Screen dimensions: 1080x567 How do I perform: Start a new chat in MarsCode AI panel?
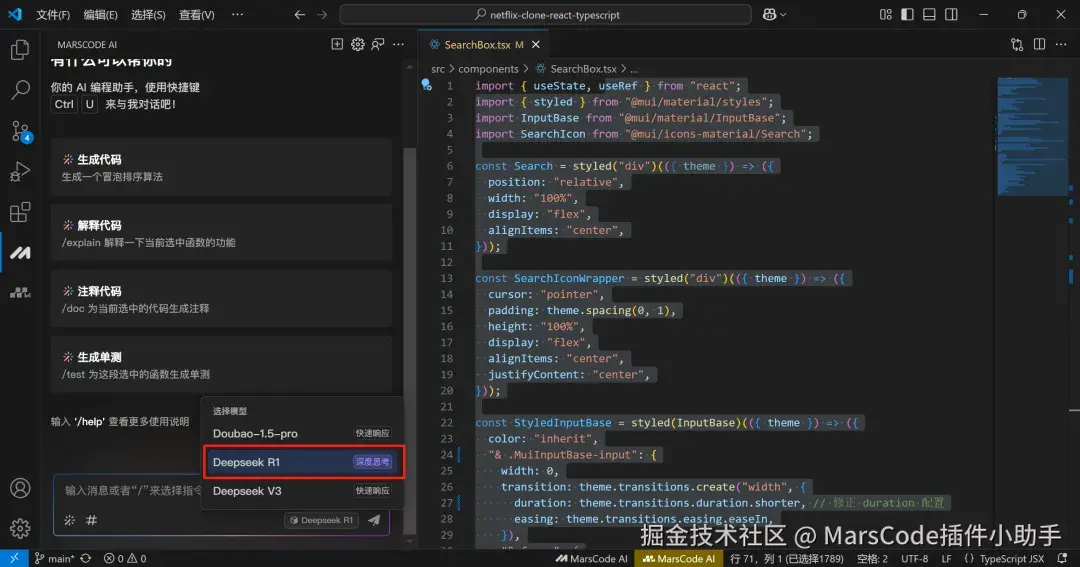click(337, 44)
